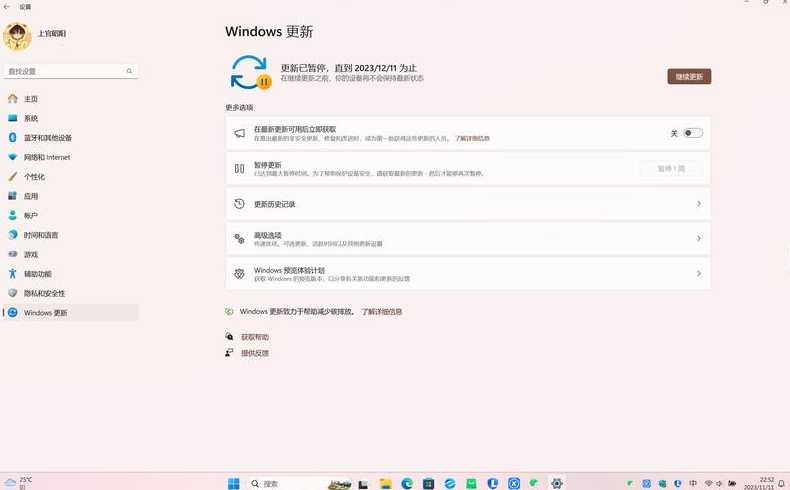Click the battery tray icon
790x490 pixels.
coord(732,483)
